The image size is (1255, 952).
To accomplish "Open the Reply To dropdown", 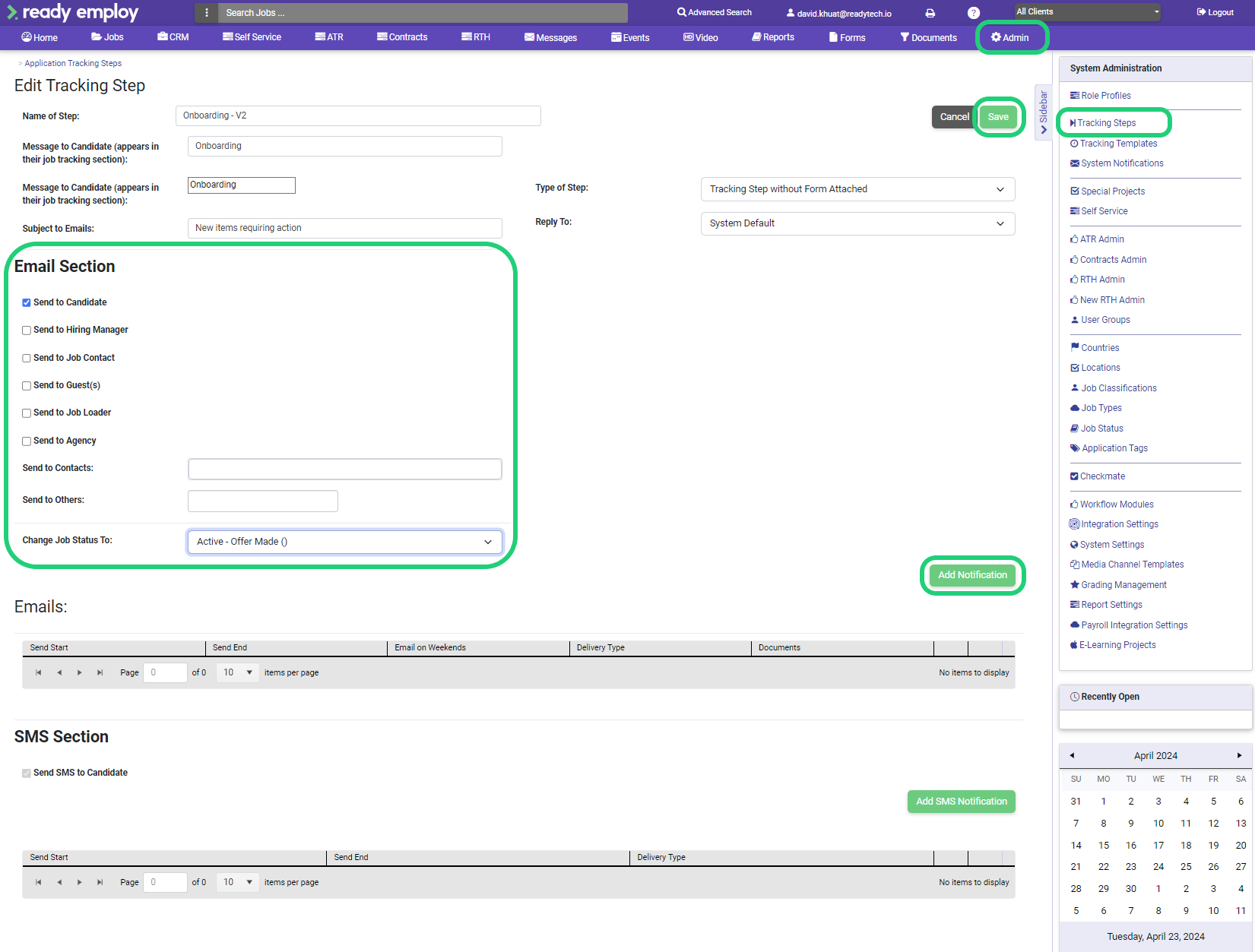I will click(x=857, y=223).
